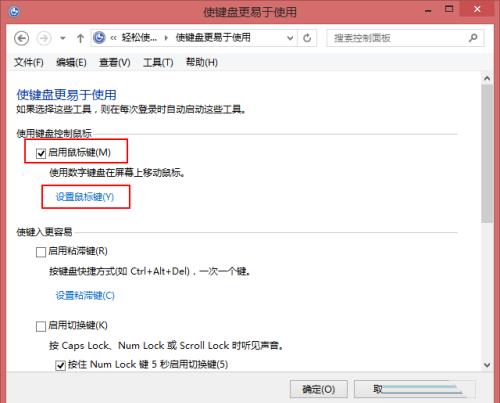Image resolution: width=500 pixels, height=403 pixels.
Task: Click the 确定(O) button
Action: [319, 389]
